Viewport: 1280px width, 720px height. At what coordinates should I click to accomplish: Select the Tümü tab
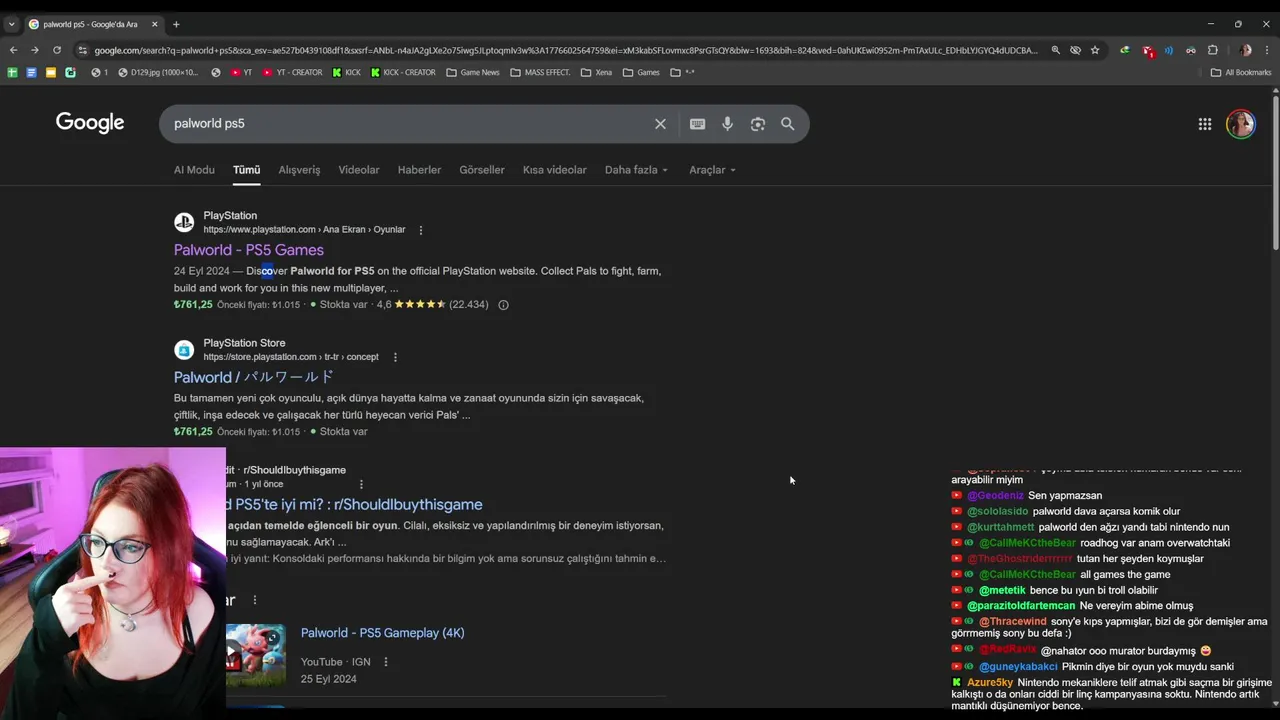click(246, 170)
